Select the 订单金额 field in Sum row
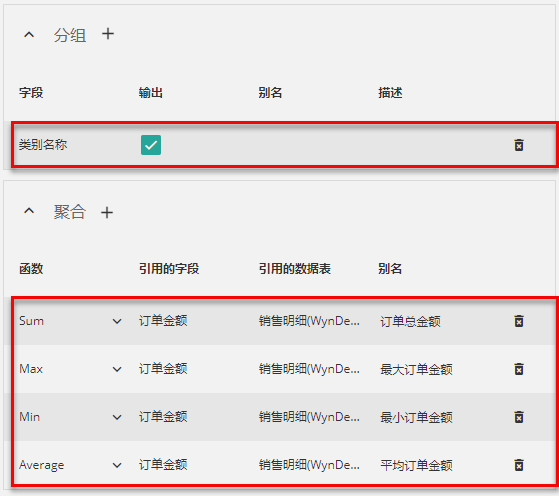 pos(163,321)
